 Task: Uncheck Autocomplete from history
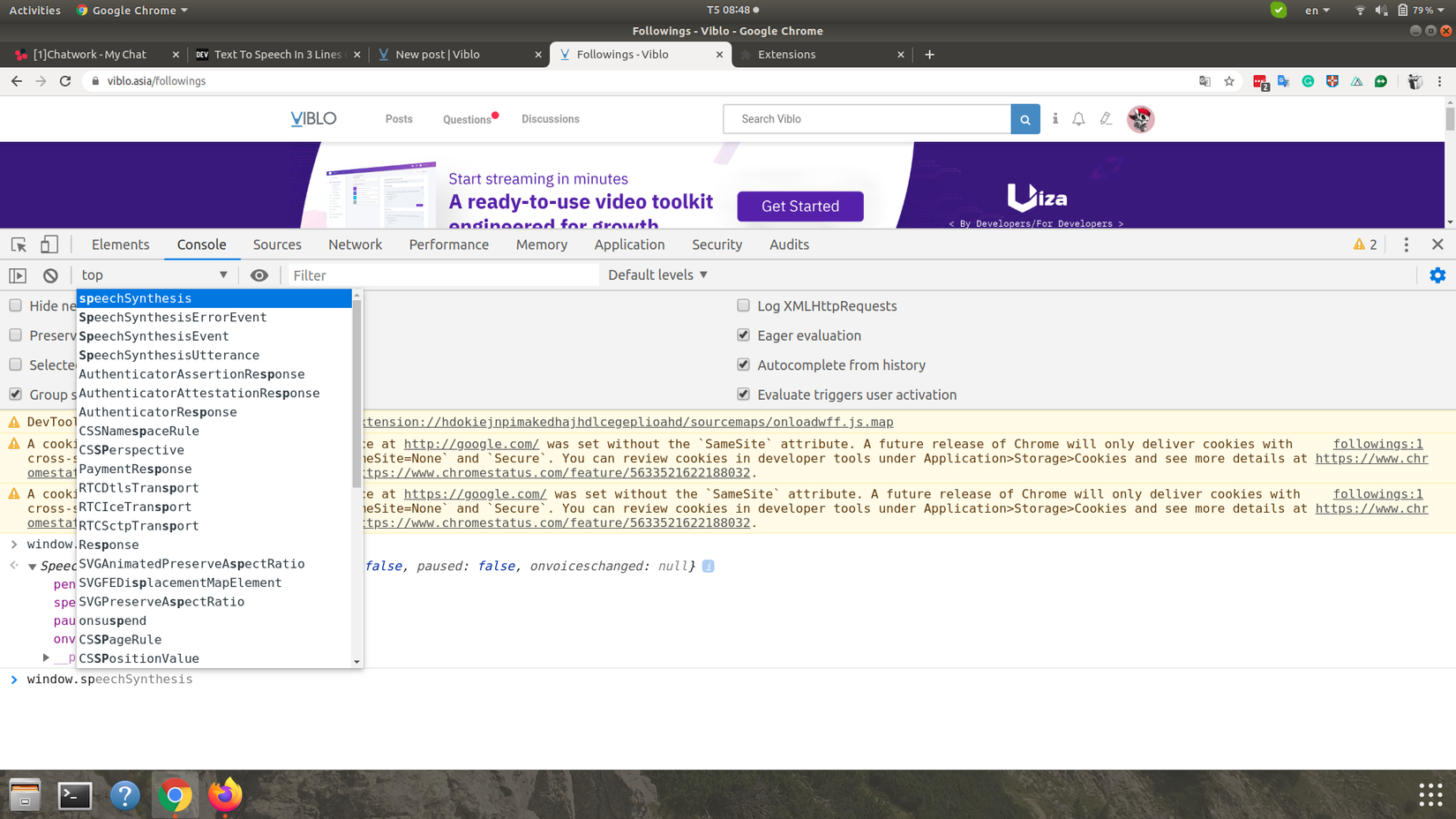click(x=744, y=364)
